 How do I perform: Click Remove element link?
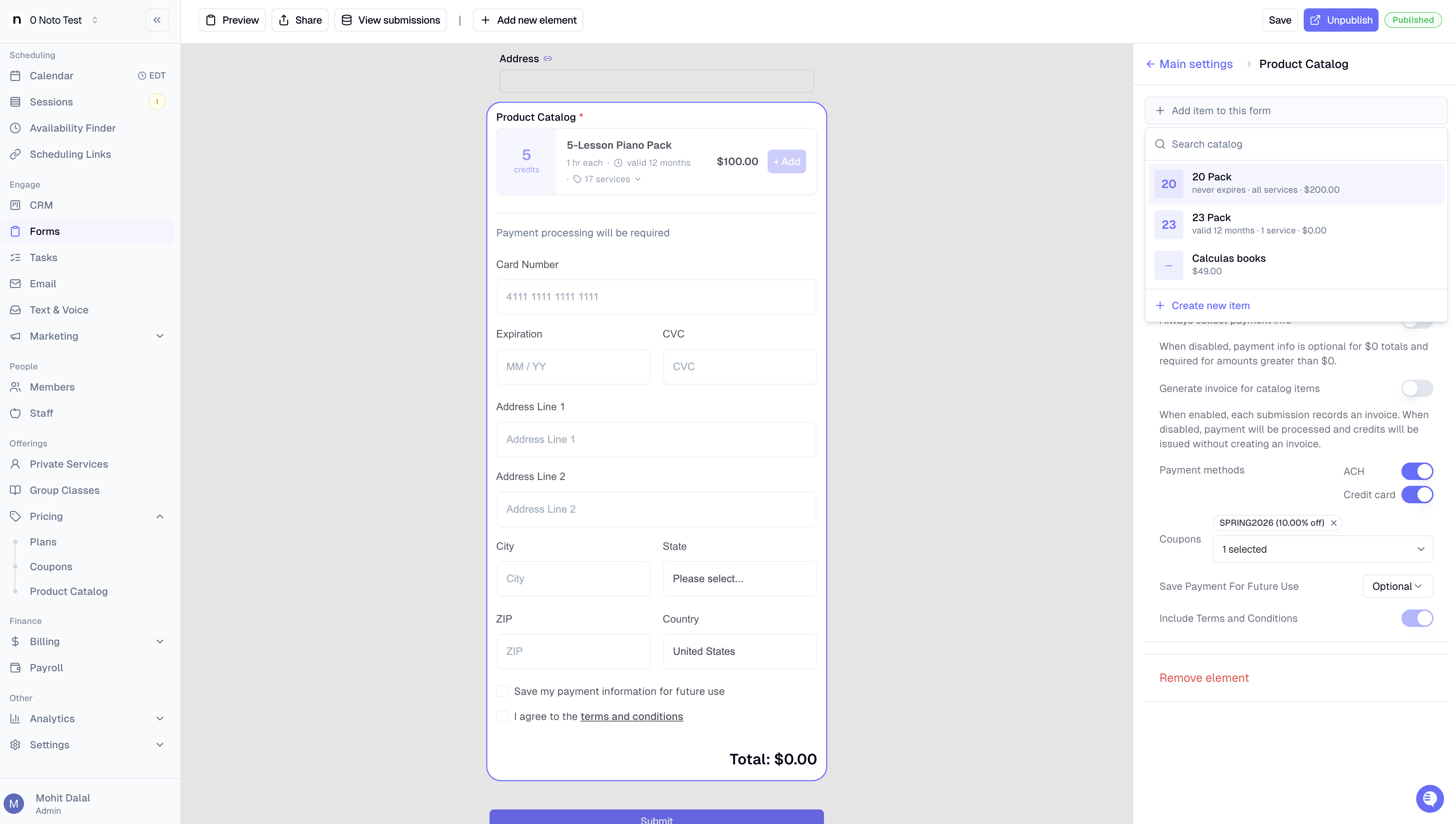[1204, 678]
